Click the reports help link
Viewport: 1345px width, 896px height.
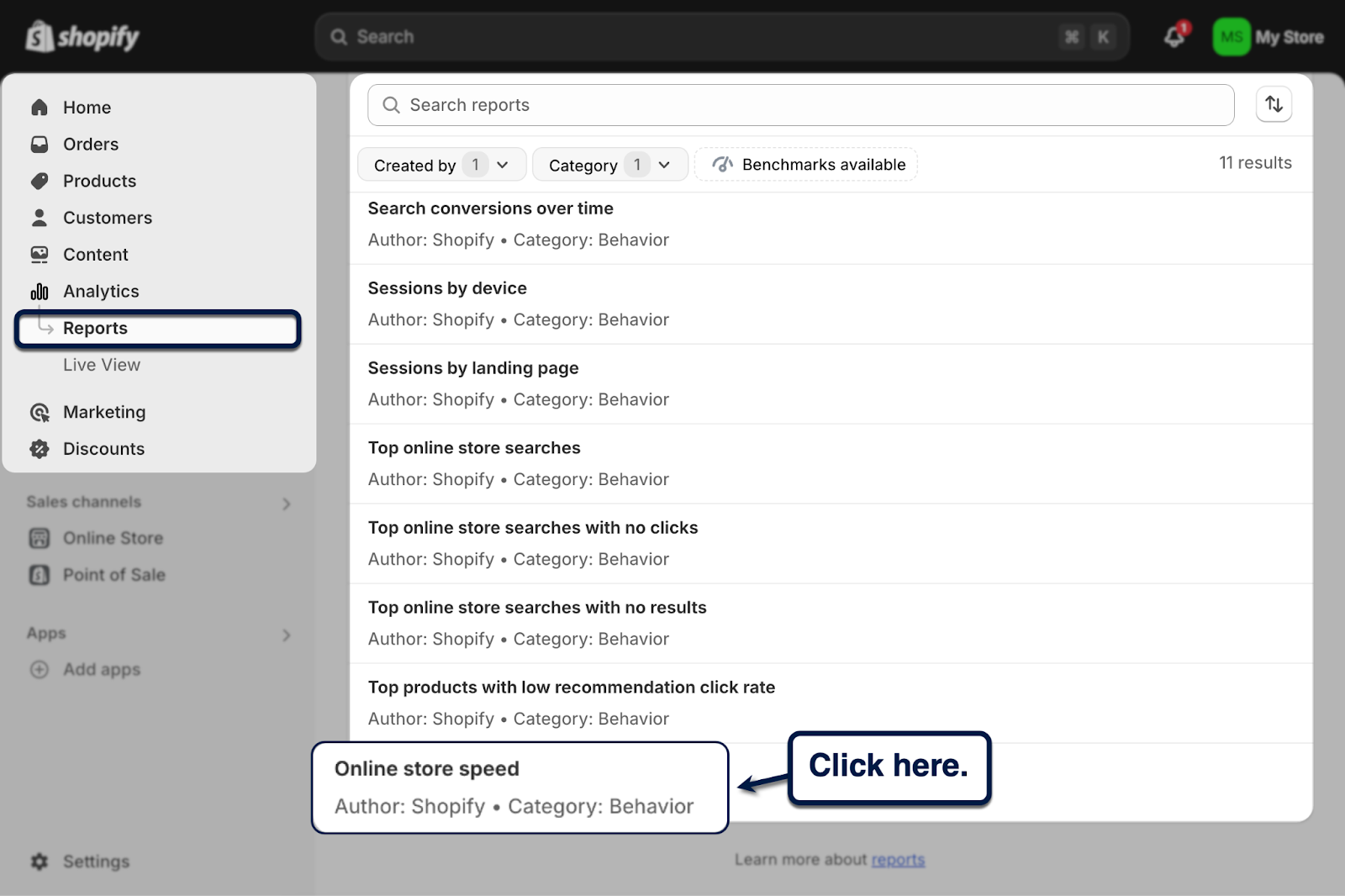click(x=898, y=860)
